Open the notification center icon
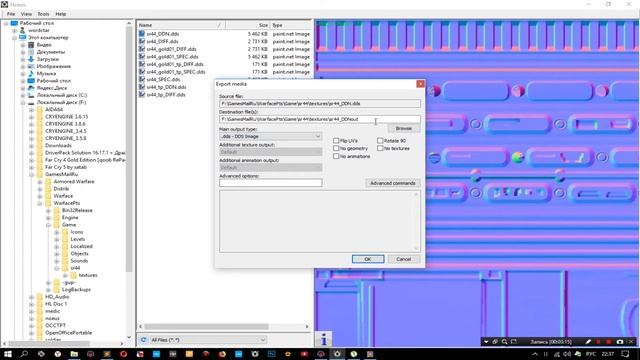640x360 pixels. (626, 354)
